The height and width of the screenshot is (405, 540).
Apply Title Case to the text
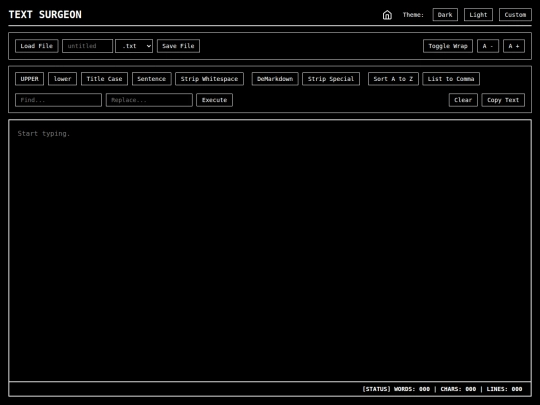[104, 79]
